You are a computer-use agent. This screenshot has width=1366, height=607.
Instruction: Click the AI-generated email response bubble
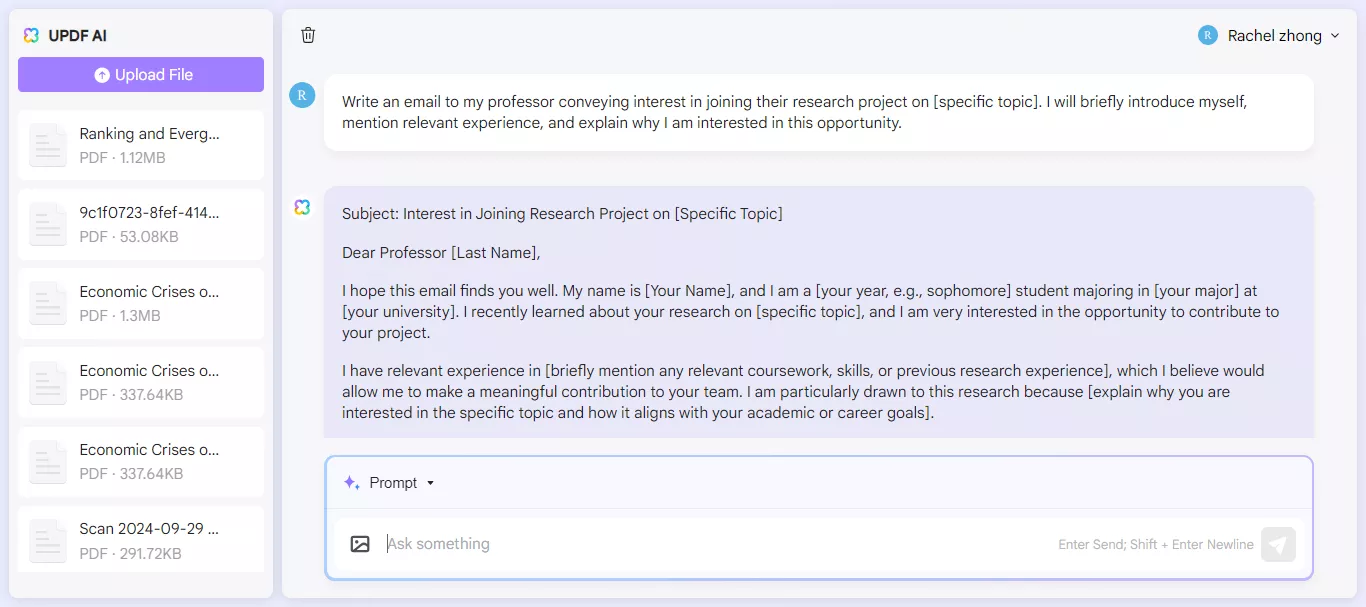click(819, 312)
